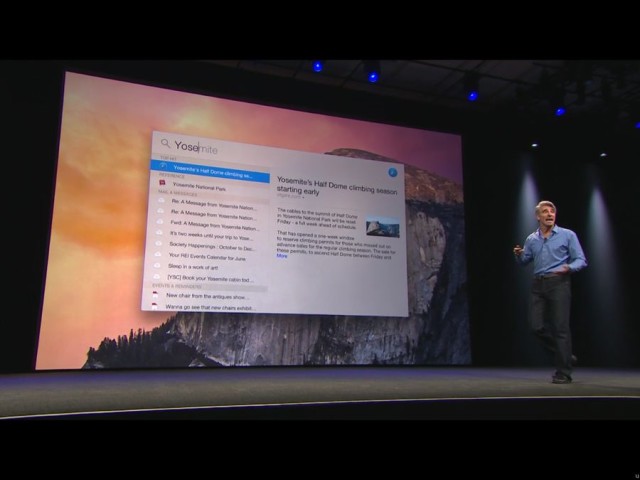
Task: Click the preview headline Yosemite's Half Dome climbing season
Action: [337, 186]
